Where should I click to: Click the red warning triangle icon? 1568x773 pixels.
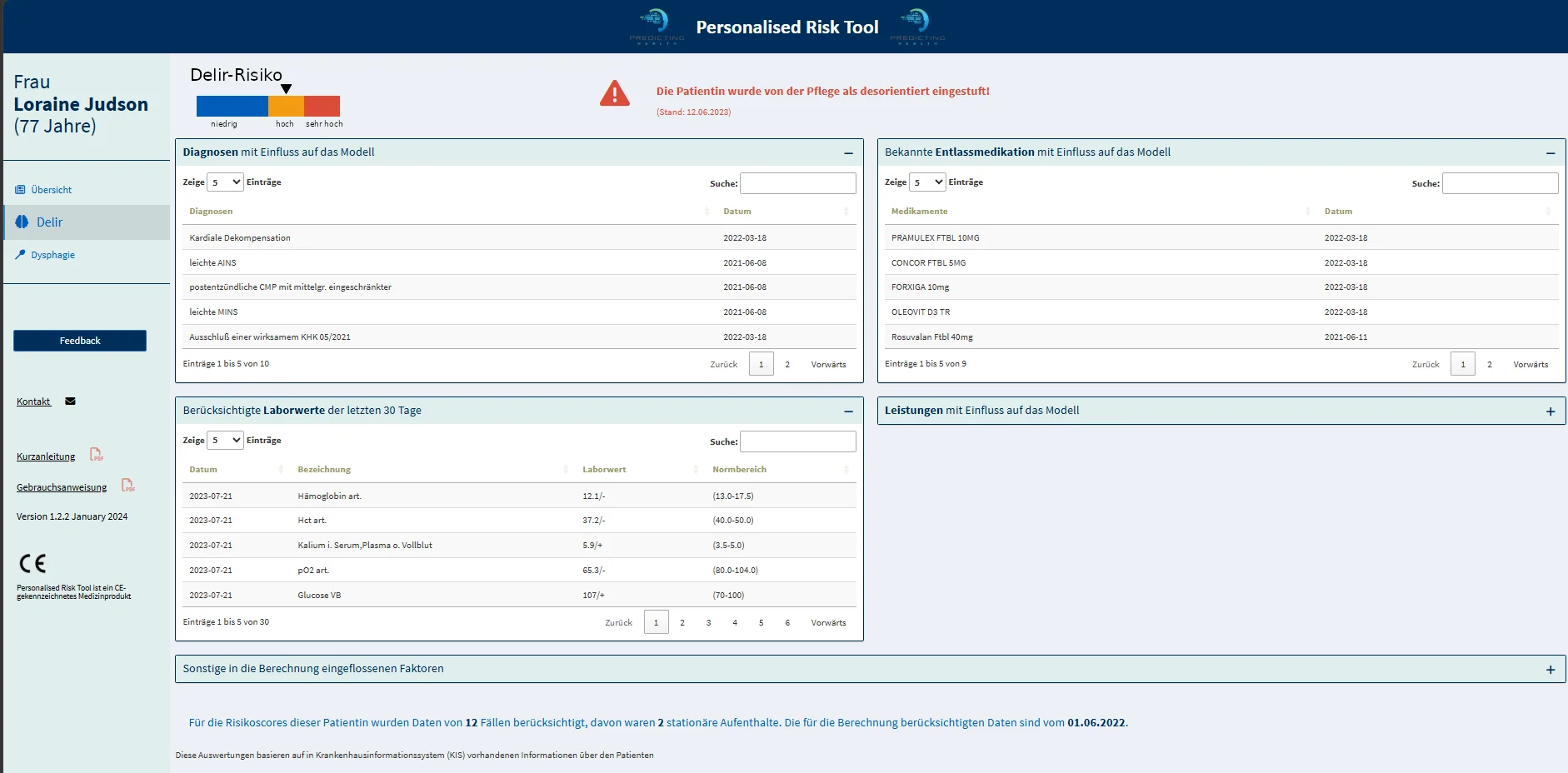point(615,93)
